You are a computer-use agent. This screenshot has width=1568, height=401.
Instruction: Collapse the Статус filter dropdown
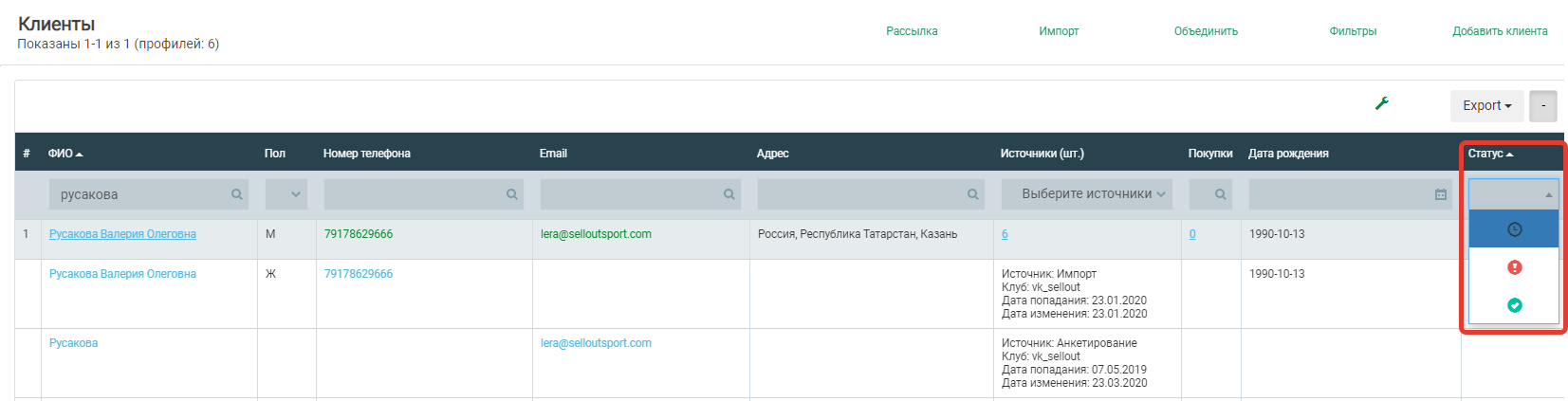1513,194
